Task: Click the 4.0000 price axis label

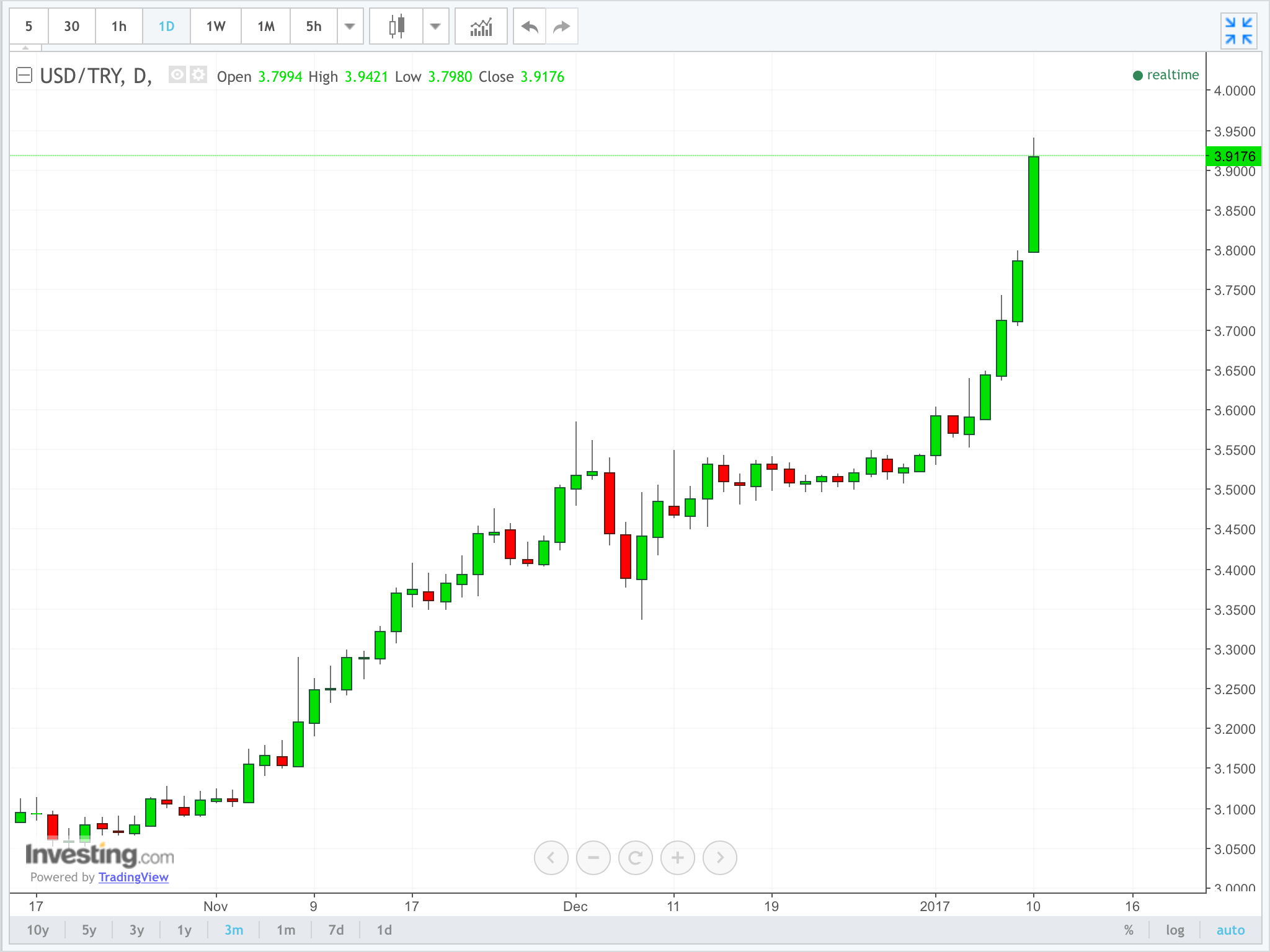Action: [x=1234, y=90]
